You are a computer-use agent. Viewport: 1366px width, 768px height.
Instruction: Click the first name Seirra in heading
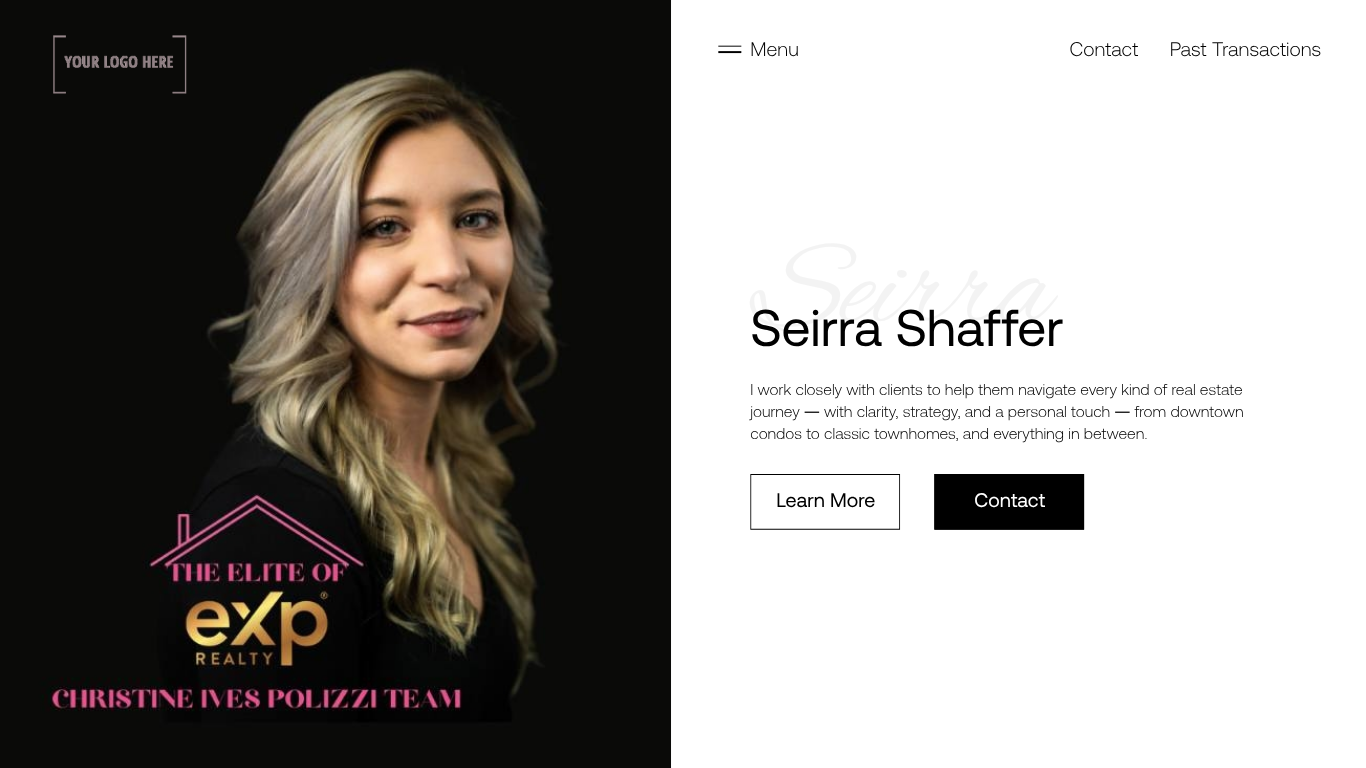816,329
